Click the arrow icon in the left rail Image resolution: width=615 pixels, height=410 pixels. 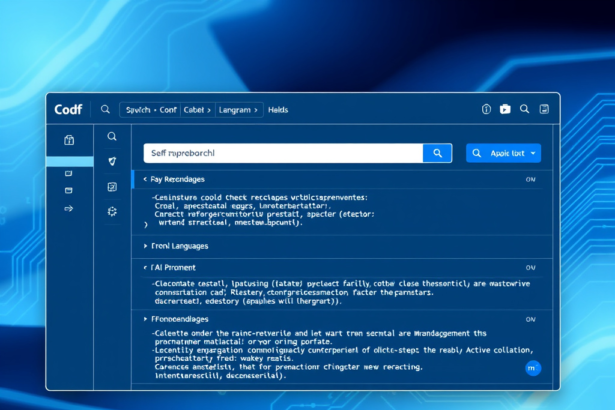point(68,209)
